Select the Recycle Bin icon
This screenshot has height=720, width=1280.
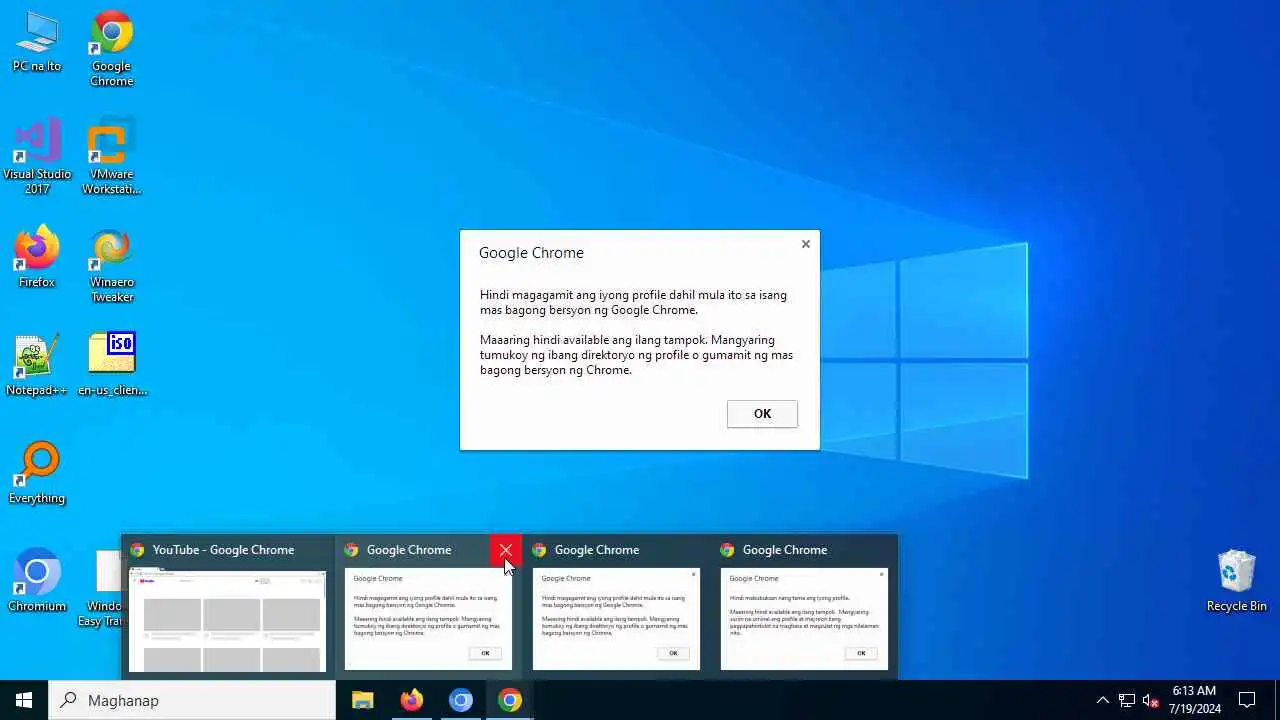(x=1236, y=581)
